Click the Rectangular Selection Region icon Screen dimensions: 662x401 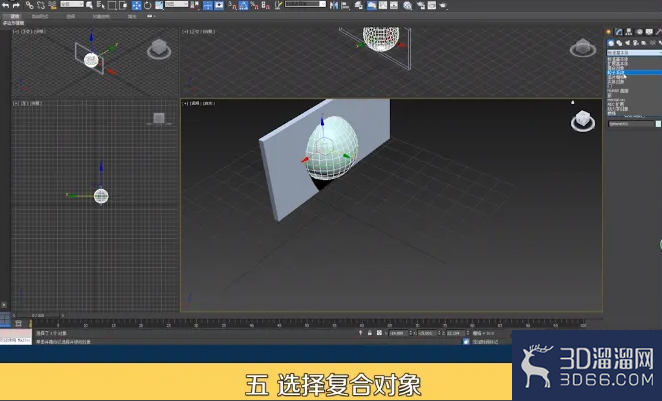point(112,5)
